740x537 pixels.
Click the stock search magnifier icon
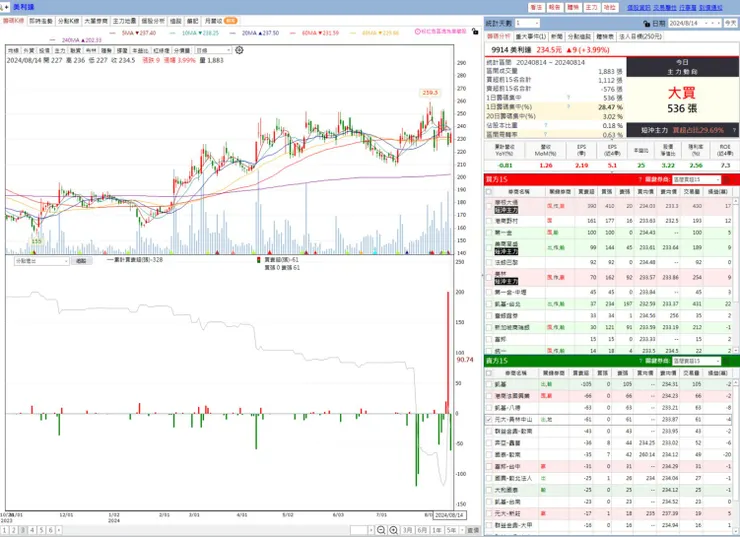2,7
